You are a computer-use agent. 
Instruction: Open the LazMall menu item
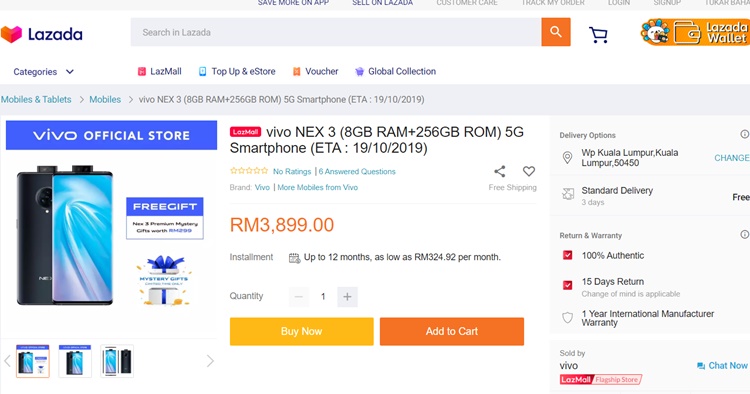click(x=159, y=71)
